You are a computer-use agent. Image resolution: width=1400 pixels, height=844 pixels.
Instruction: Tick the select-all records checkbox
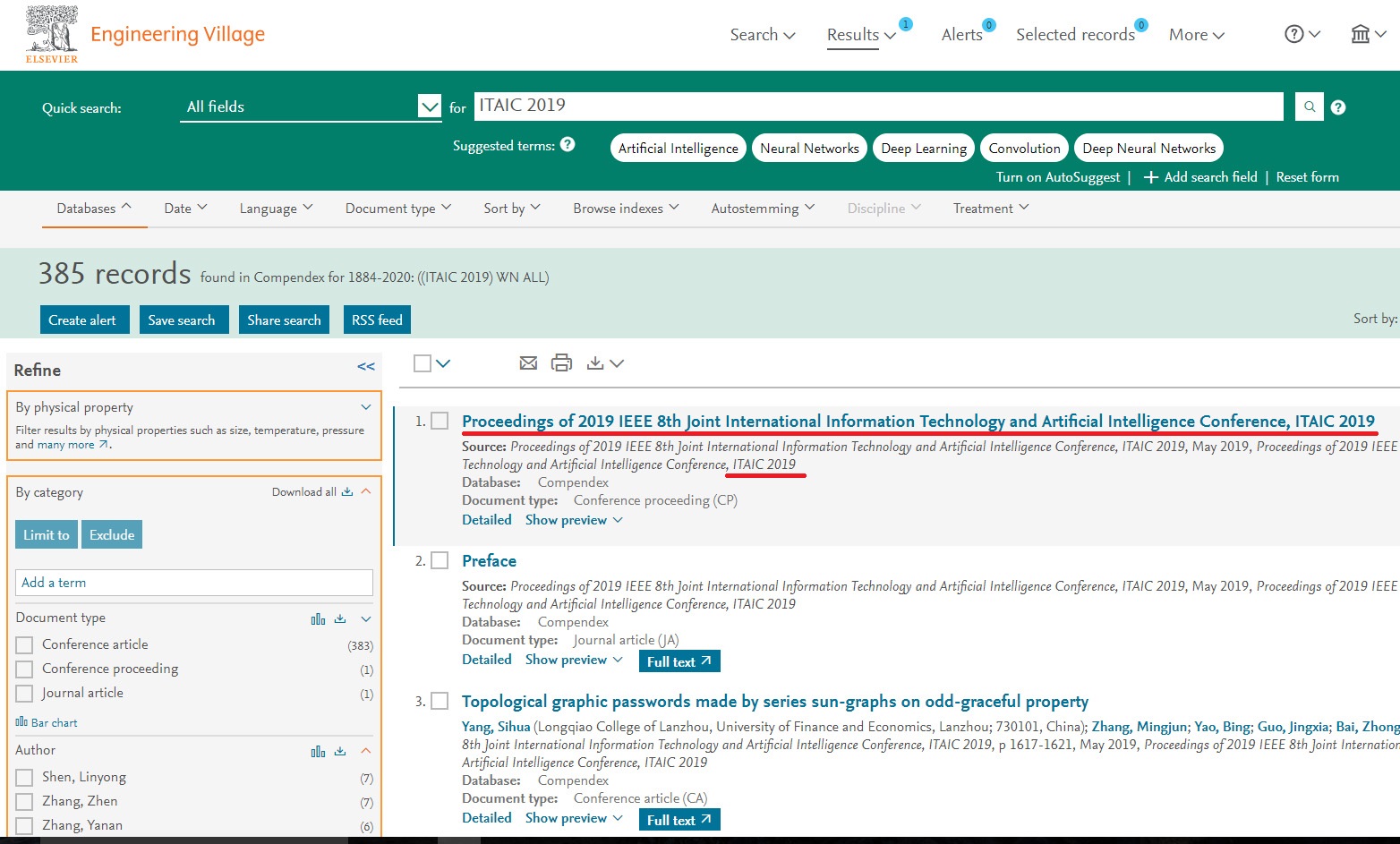point(423,362)
